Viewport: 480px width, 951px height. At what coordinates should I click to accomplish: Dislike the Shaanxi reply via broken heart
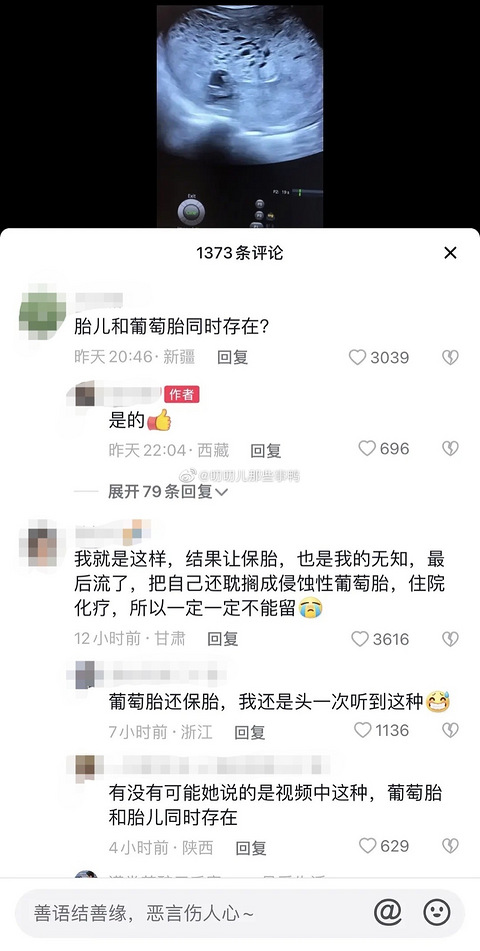click(450, 845)
